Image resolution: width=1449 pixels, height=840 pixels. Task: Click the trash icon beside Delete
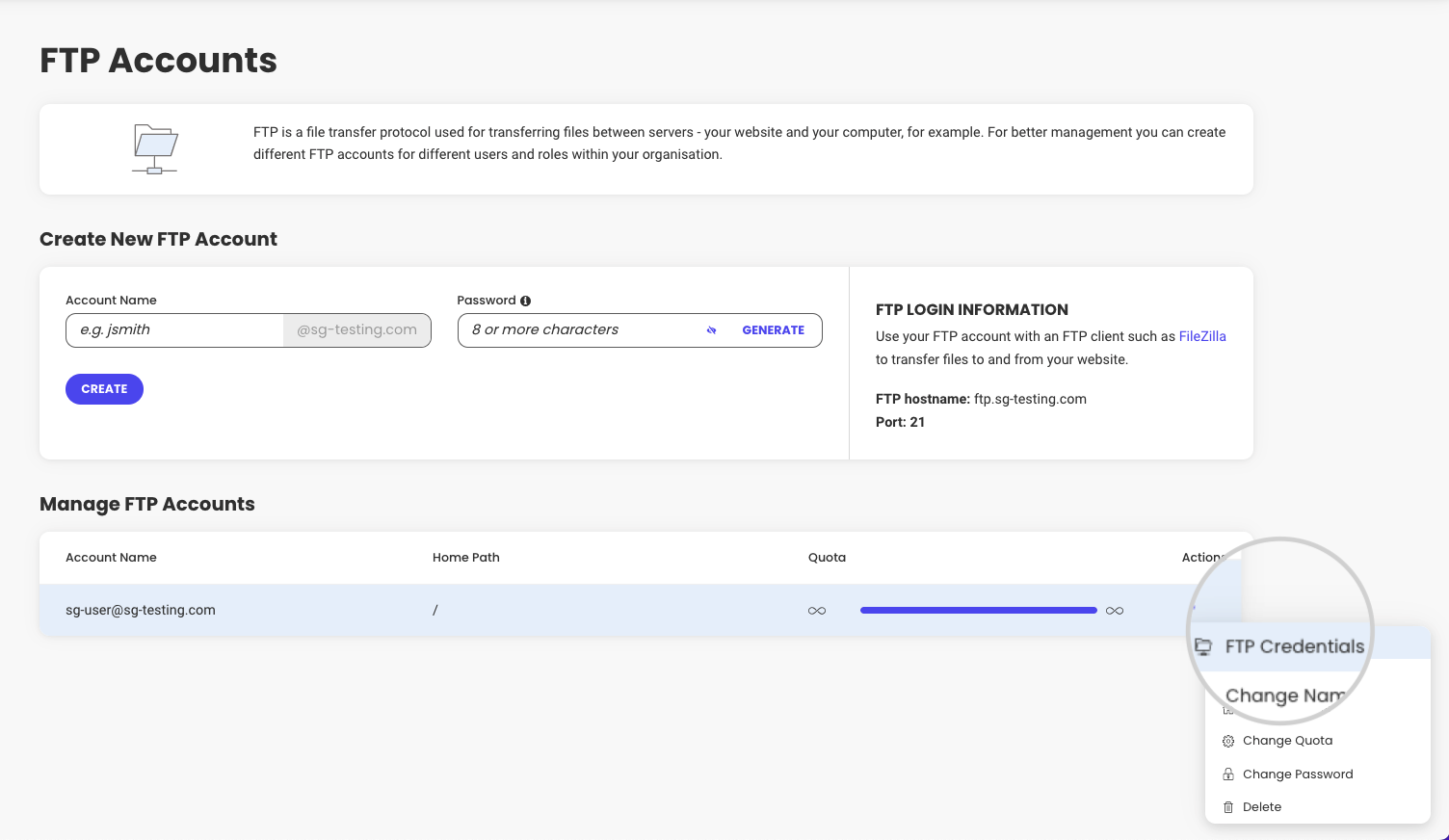click(1228, 807)
